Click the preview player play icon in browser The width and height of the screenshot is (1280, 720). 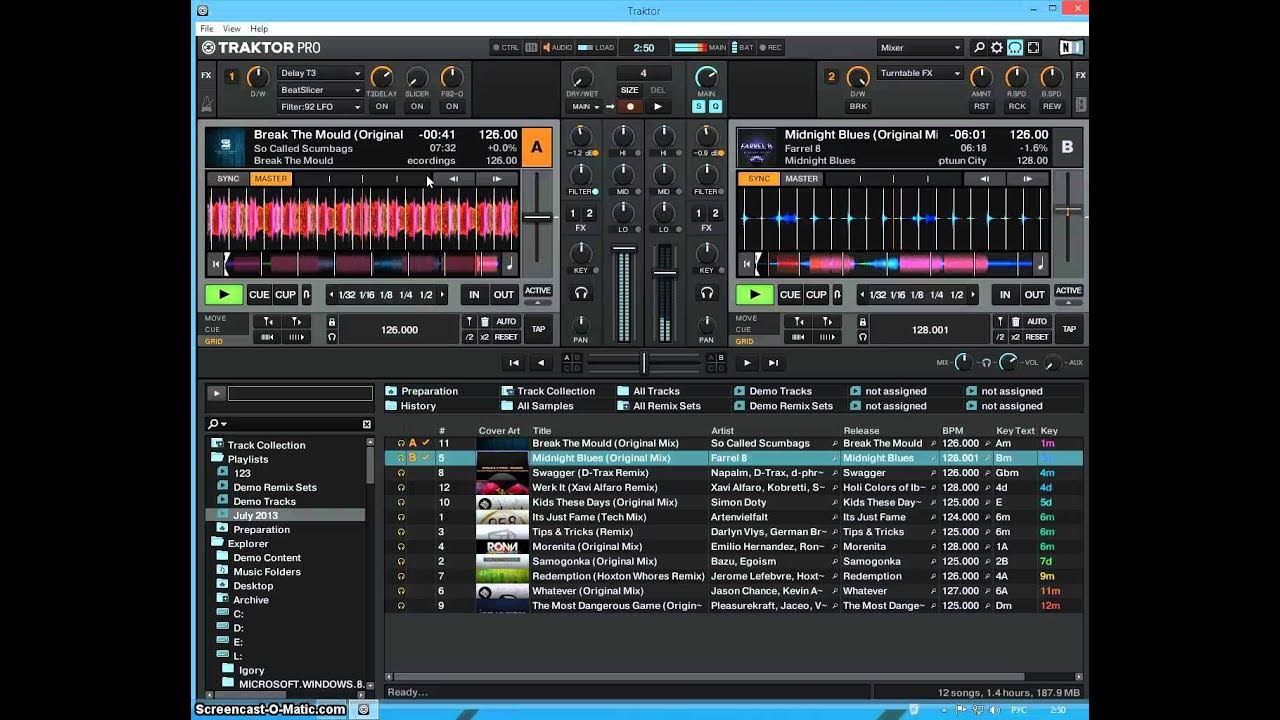pos(216,394)
